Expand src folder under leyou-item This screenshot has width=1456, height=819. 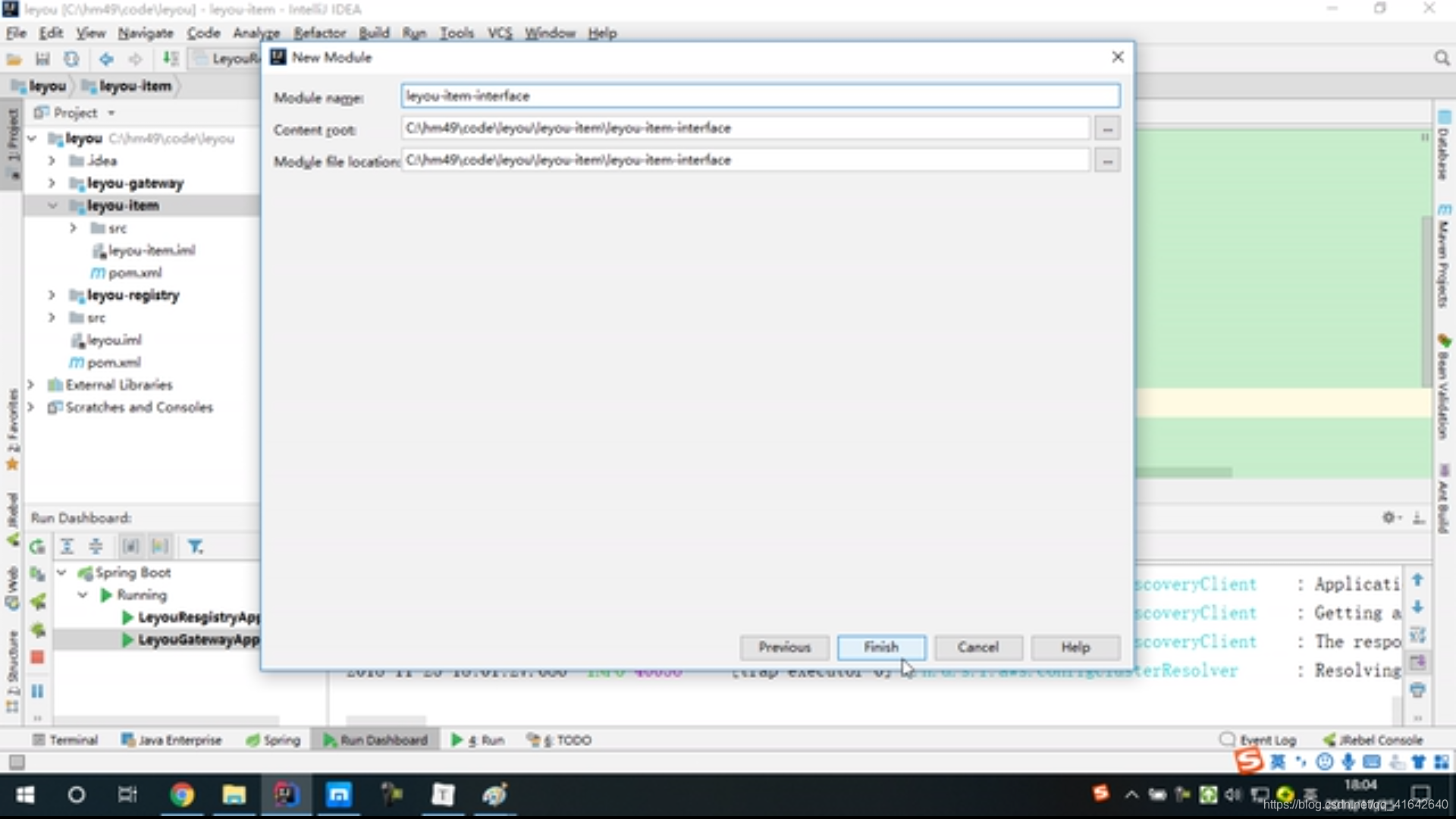click(x=73, y=227)
